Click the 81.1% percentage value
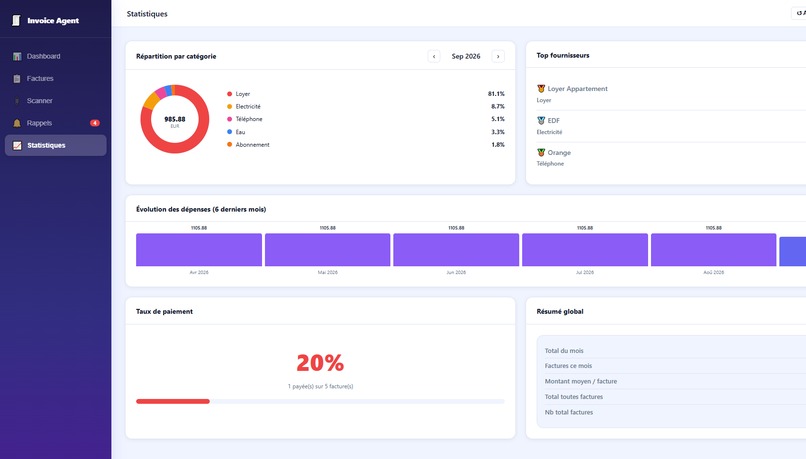806x459 pixels. coord(496,94)
